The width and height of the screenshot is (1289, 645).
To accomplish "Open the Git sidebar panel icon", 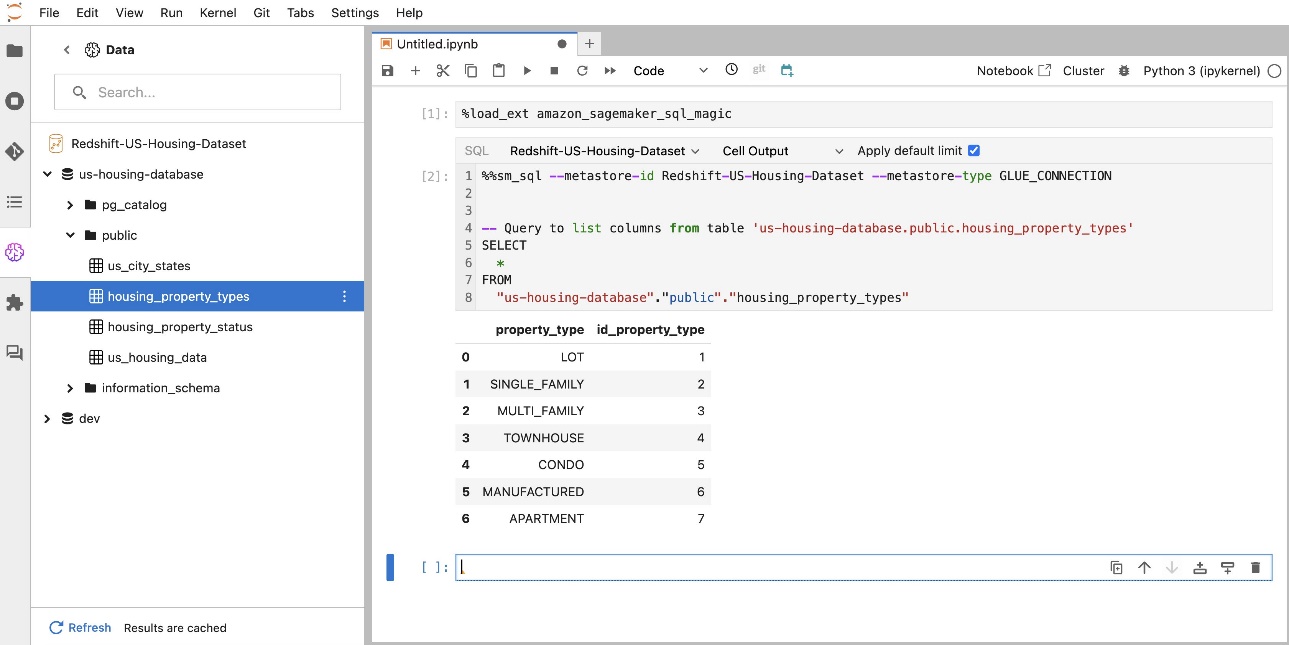I will pos(15,152).
